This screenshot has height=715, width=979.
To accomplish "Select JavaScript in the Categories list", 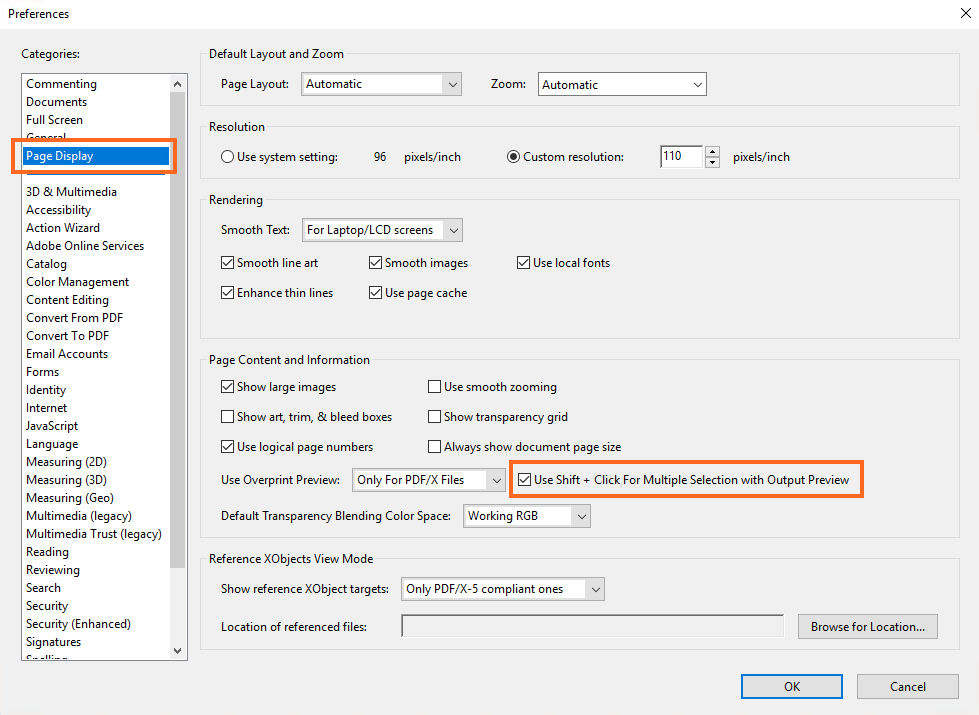I will pyautogui.click(x=51, y=425).
